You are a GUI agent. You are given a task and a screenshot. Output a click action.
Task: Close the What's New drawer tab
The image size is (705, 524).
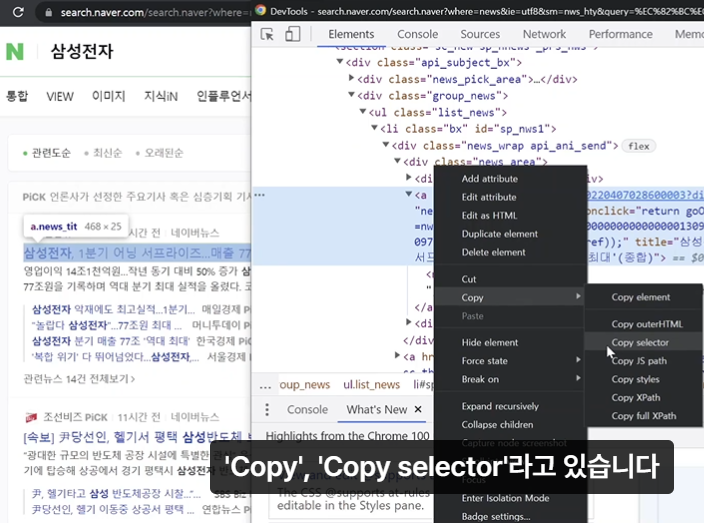point(418,409)
